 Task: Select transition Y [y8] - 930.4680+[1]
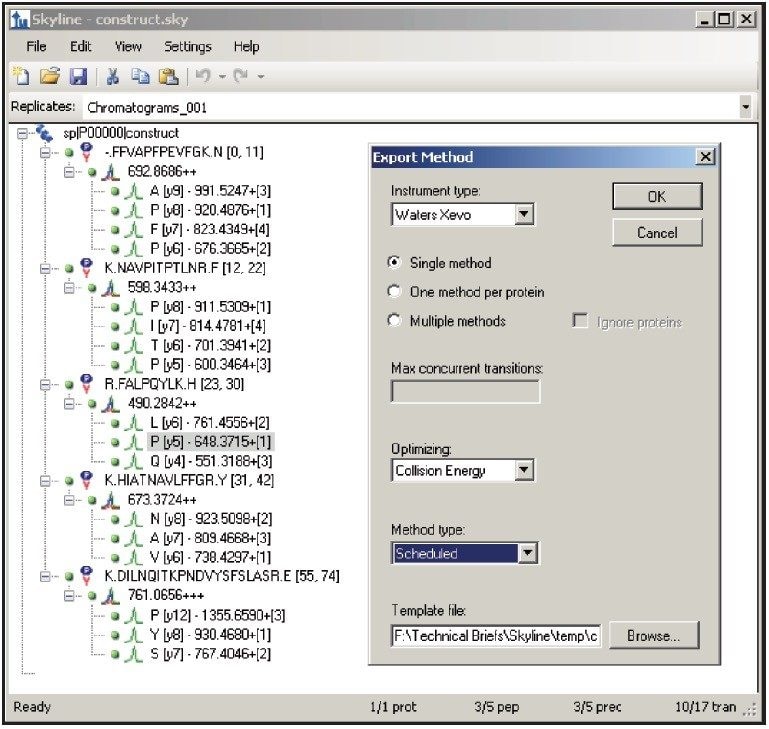coord(210,634)
